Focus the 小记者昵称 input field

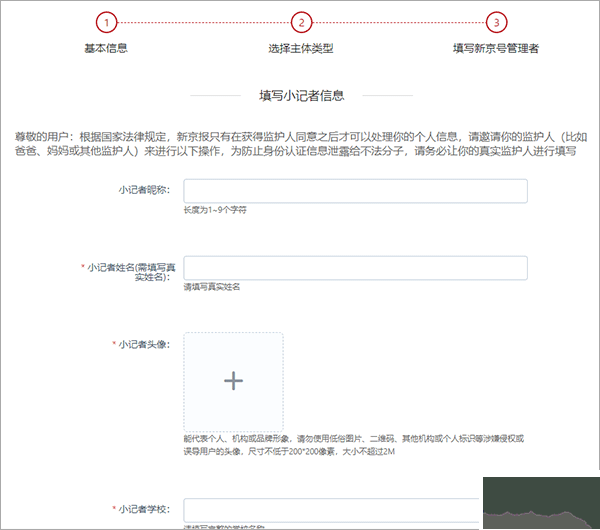[x=355, y=191]
